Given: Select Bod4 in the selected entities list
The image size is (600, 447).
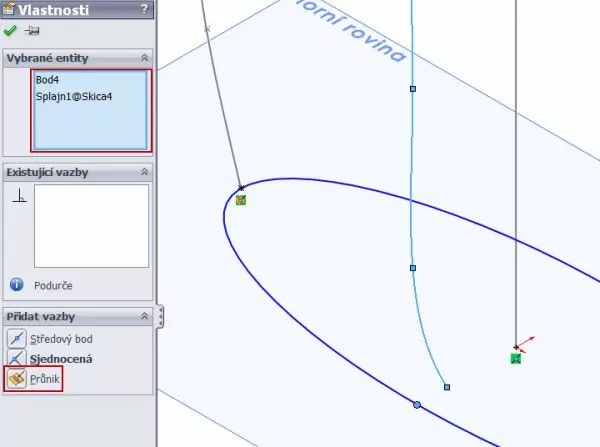Looking at the screenshot, I should (x=46, y=79).
